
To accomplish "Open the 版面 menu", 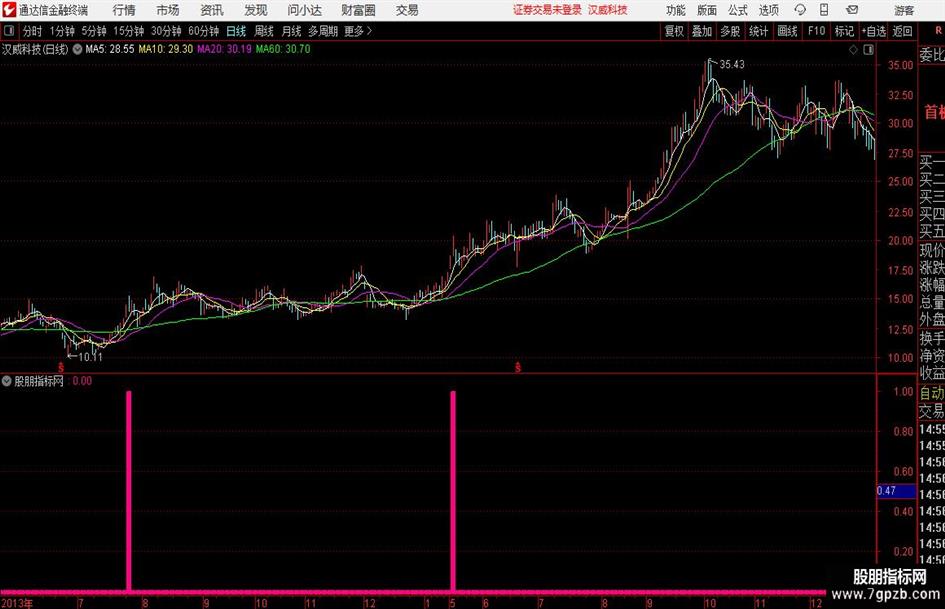I will pyautogui.click(x=706, y=10).
